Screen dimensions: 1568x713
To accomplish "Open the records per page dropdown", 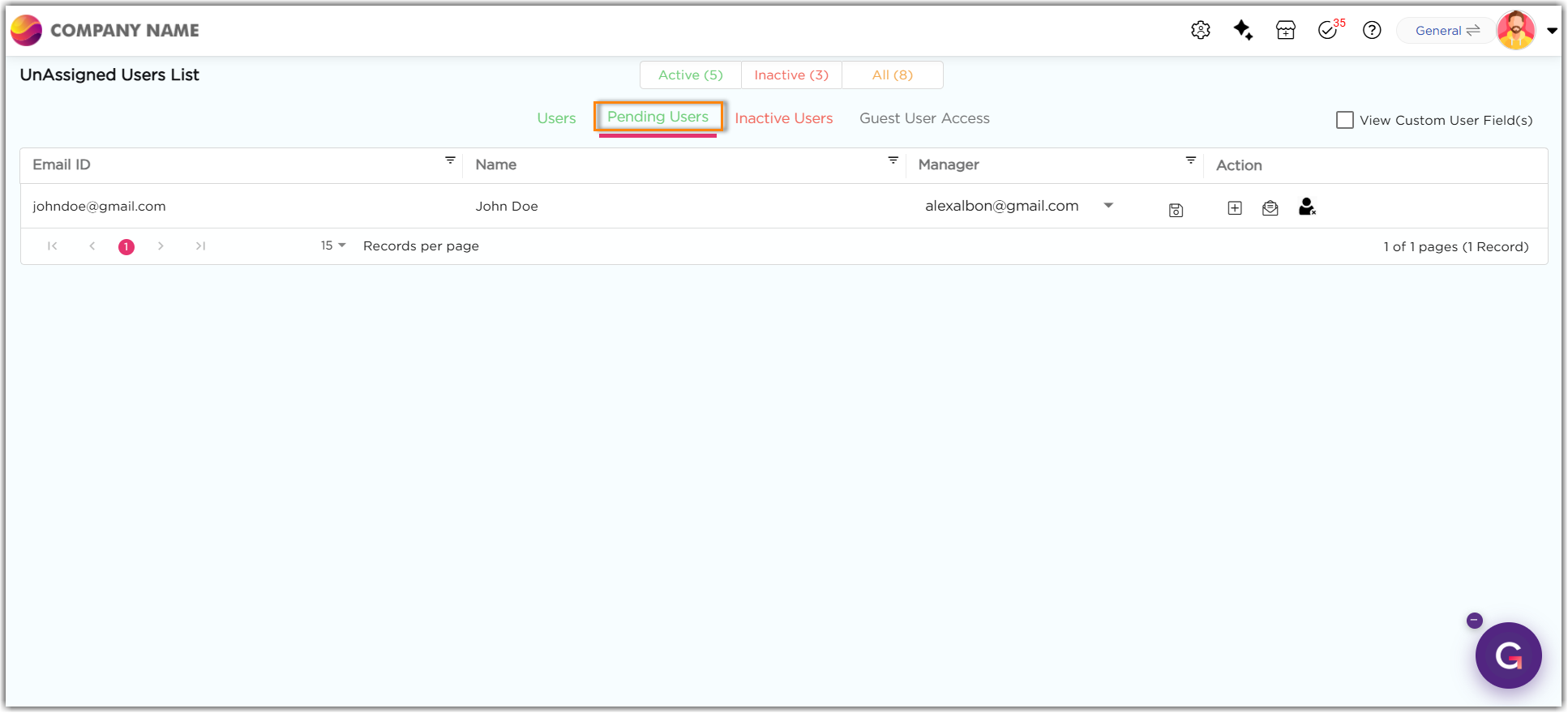I will pos(333,245).
